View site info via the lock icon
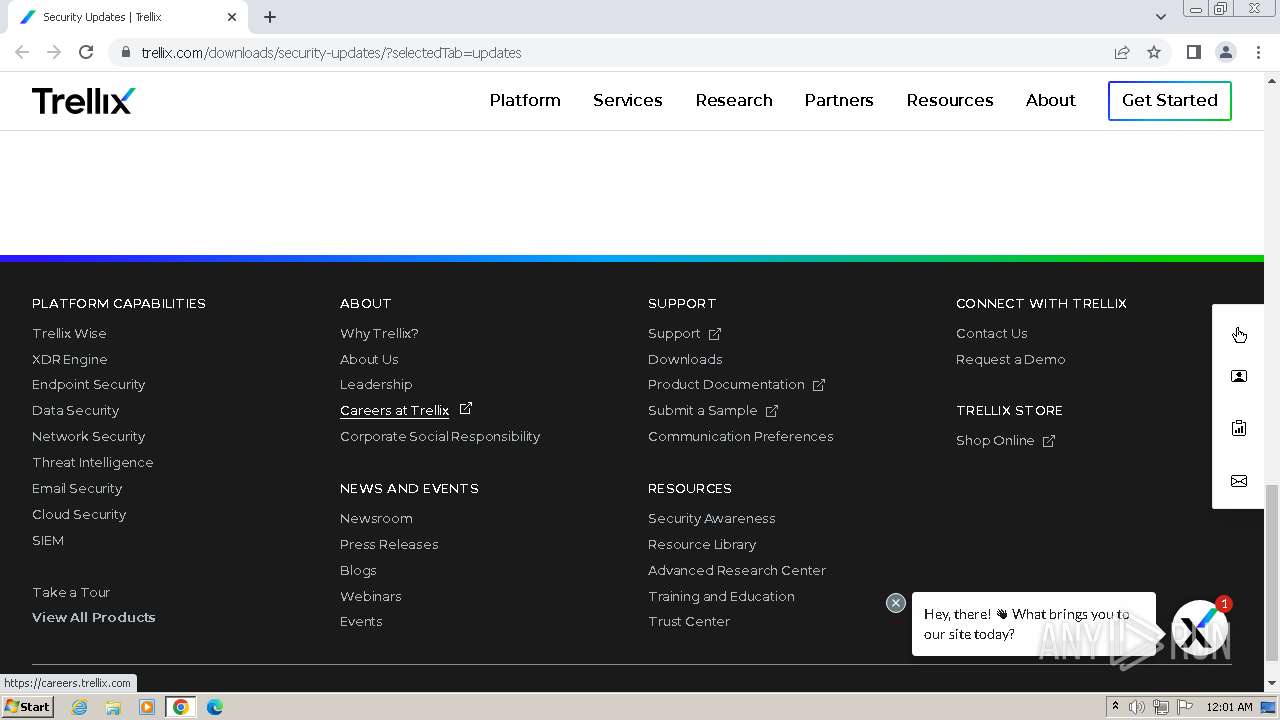Viewport: 1280px width, 720px height. pyautogui.click(x=125, y=52)
